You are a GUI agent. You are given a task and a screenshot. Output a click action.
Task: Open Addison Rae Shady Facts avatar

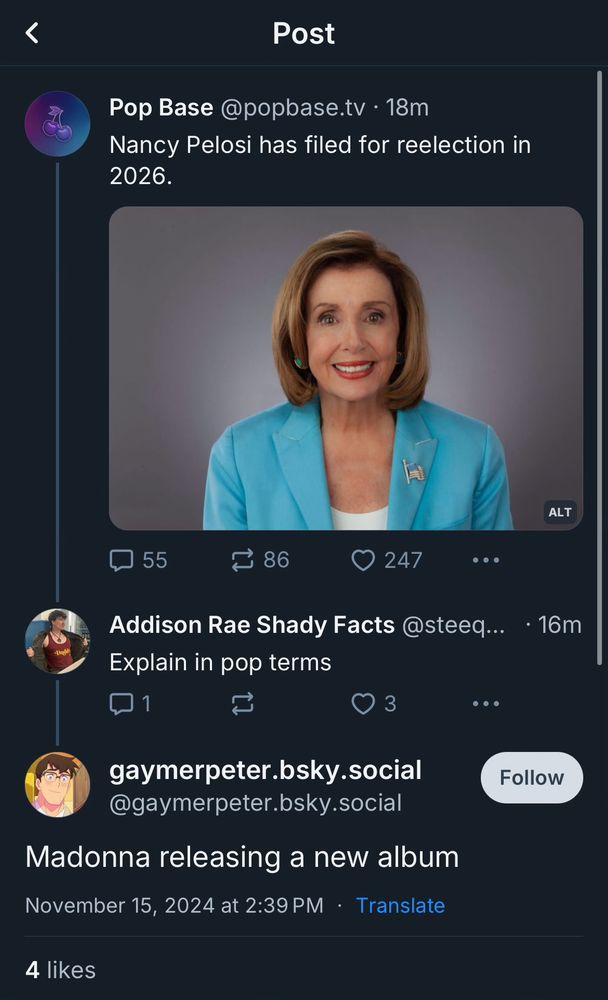click(57, 641)
